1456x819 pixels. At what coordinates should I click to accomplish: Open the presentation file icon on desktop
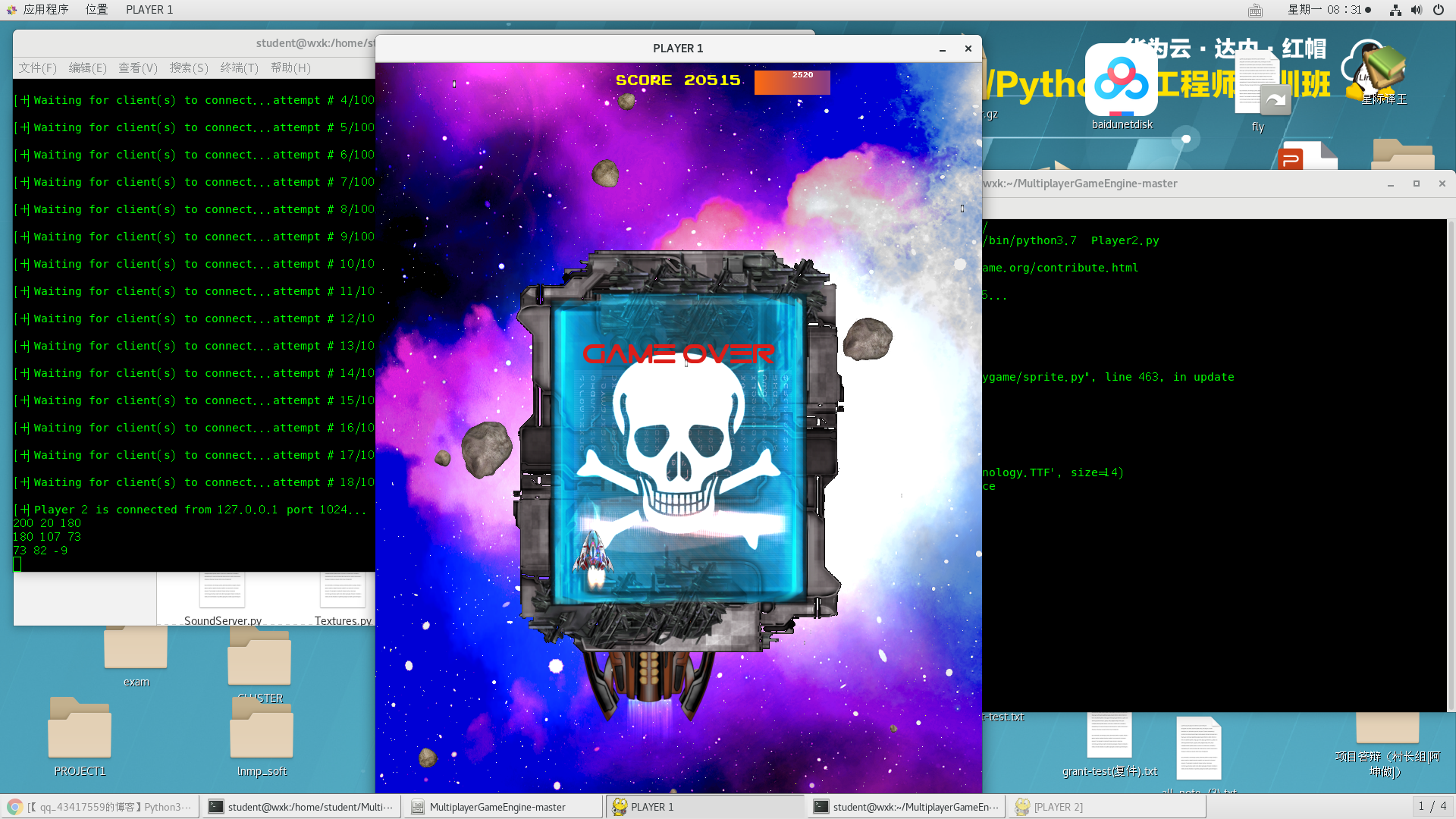pos(1307,155)
